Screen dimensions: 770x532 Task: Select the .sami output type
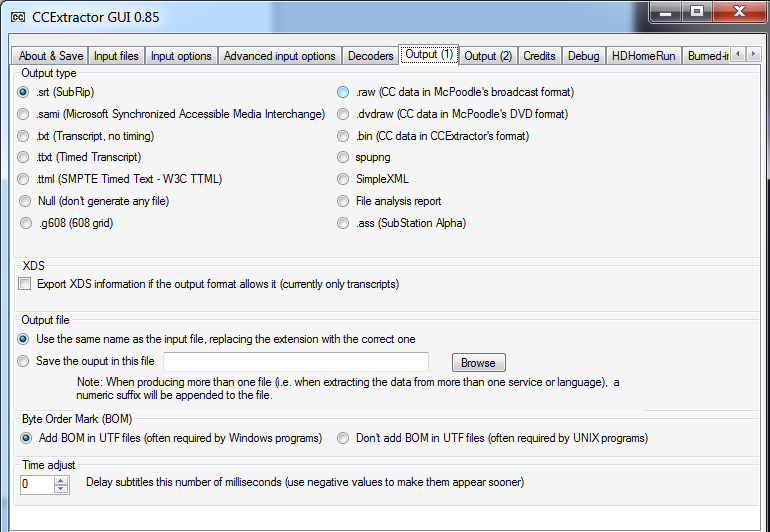click(25, 114)
